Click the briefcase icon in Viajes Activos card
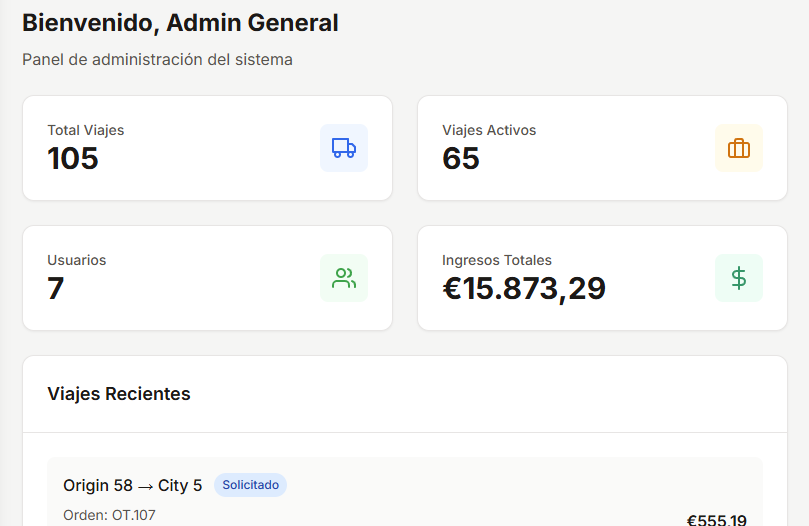809x526 pixels. 739,148
